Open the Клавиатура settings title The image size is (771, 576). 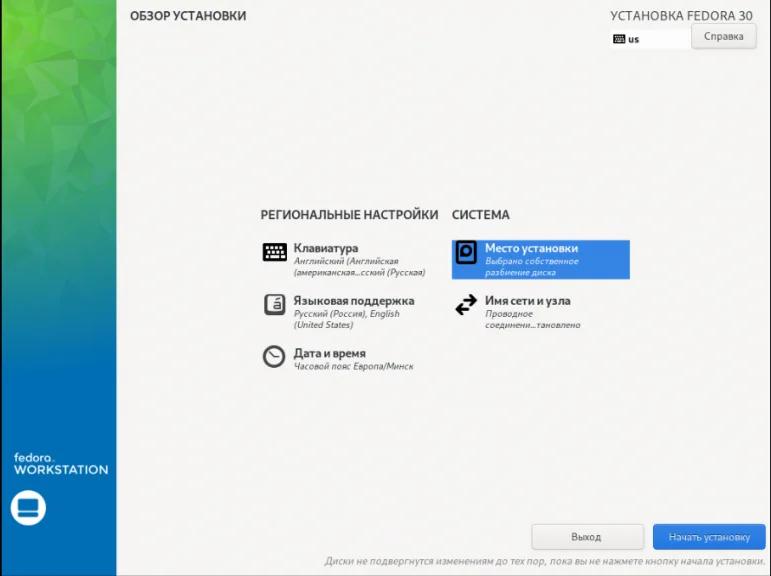click(x=326, y=248)
